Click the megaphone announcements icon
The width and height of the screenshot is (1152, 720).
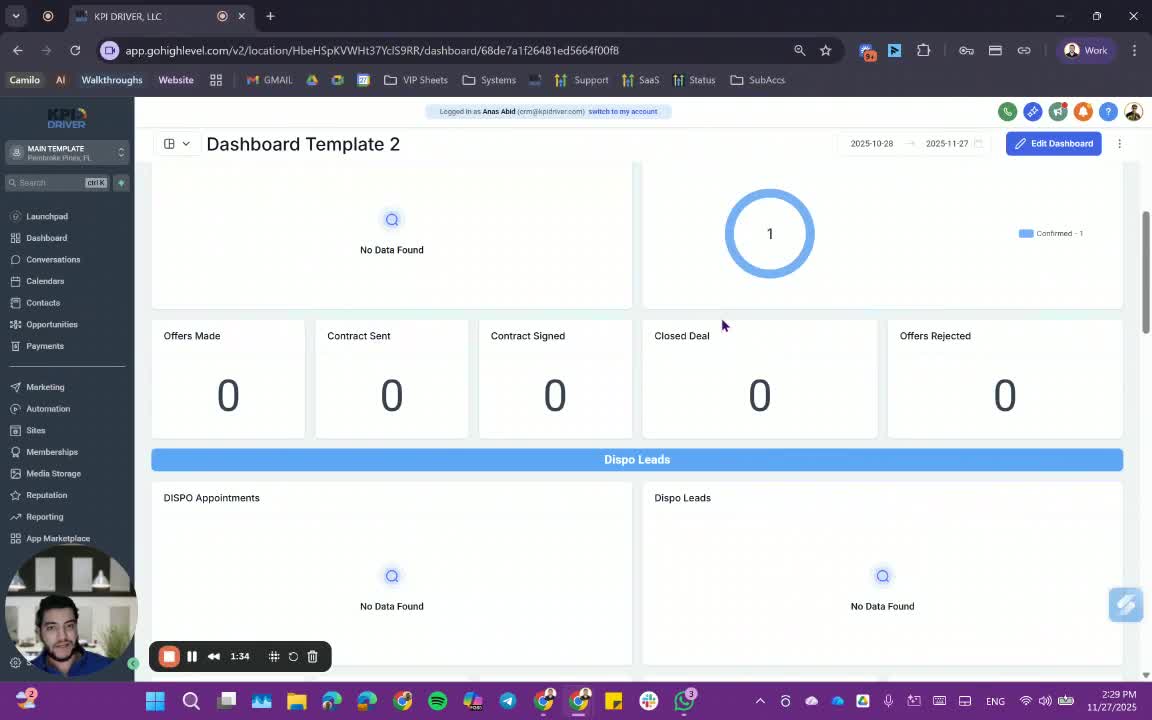coord(1058,112)
